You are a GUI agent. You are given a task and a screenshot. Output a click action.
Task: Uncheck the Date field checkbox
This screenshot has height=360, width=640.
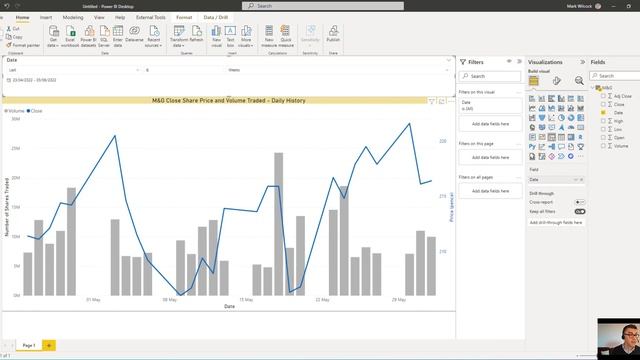(x=603, y=112)
